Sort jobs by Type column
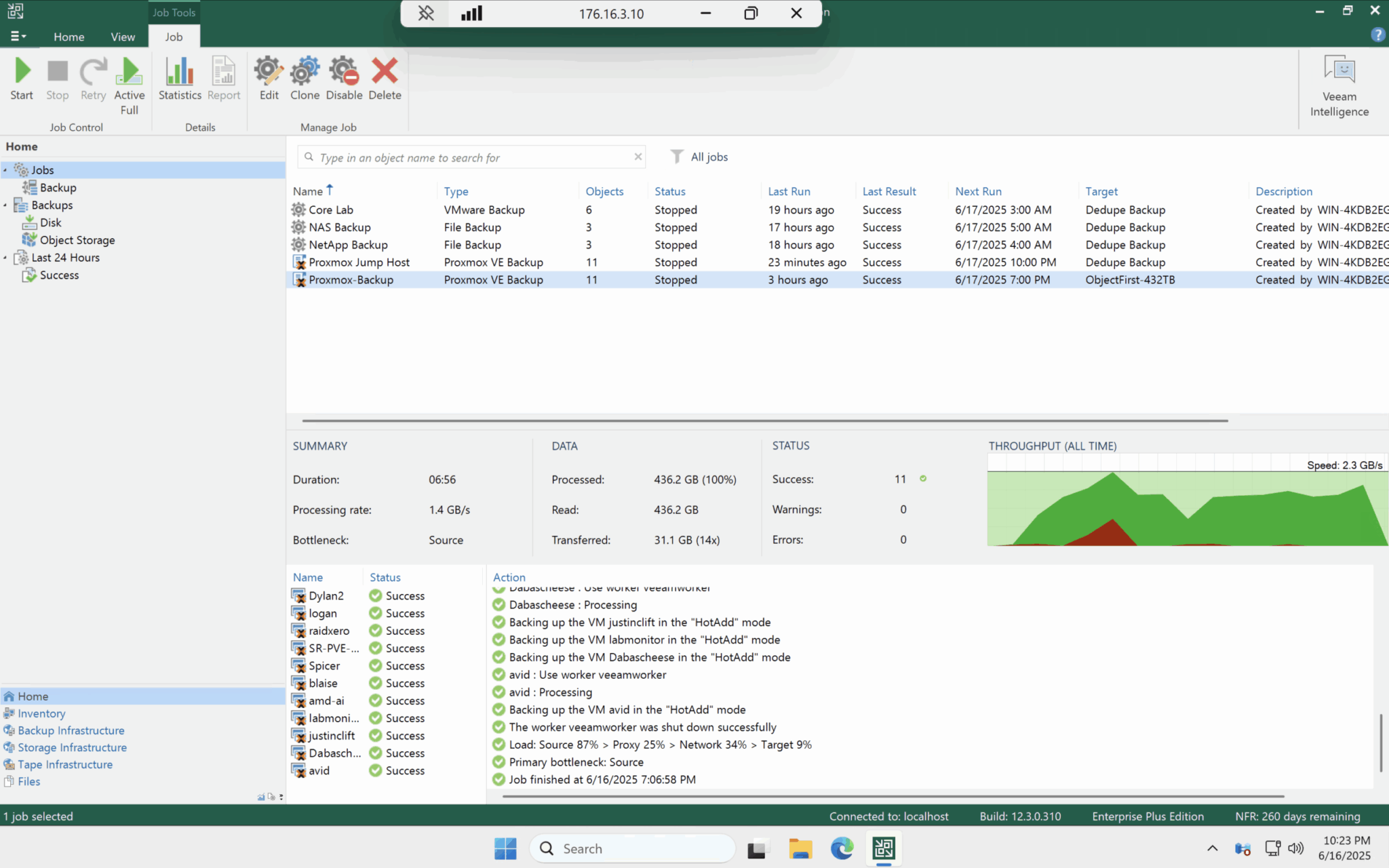 click(456, 191)
